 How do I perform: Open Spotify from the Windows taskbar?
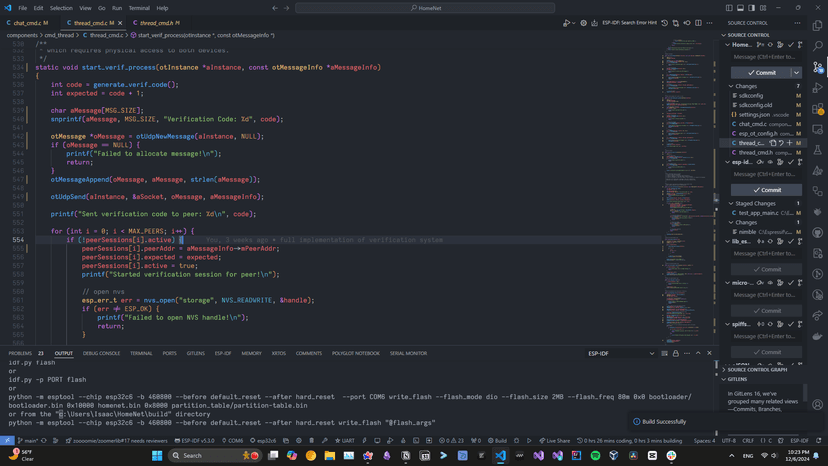click(595, 456)
